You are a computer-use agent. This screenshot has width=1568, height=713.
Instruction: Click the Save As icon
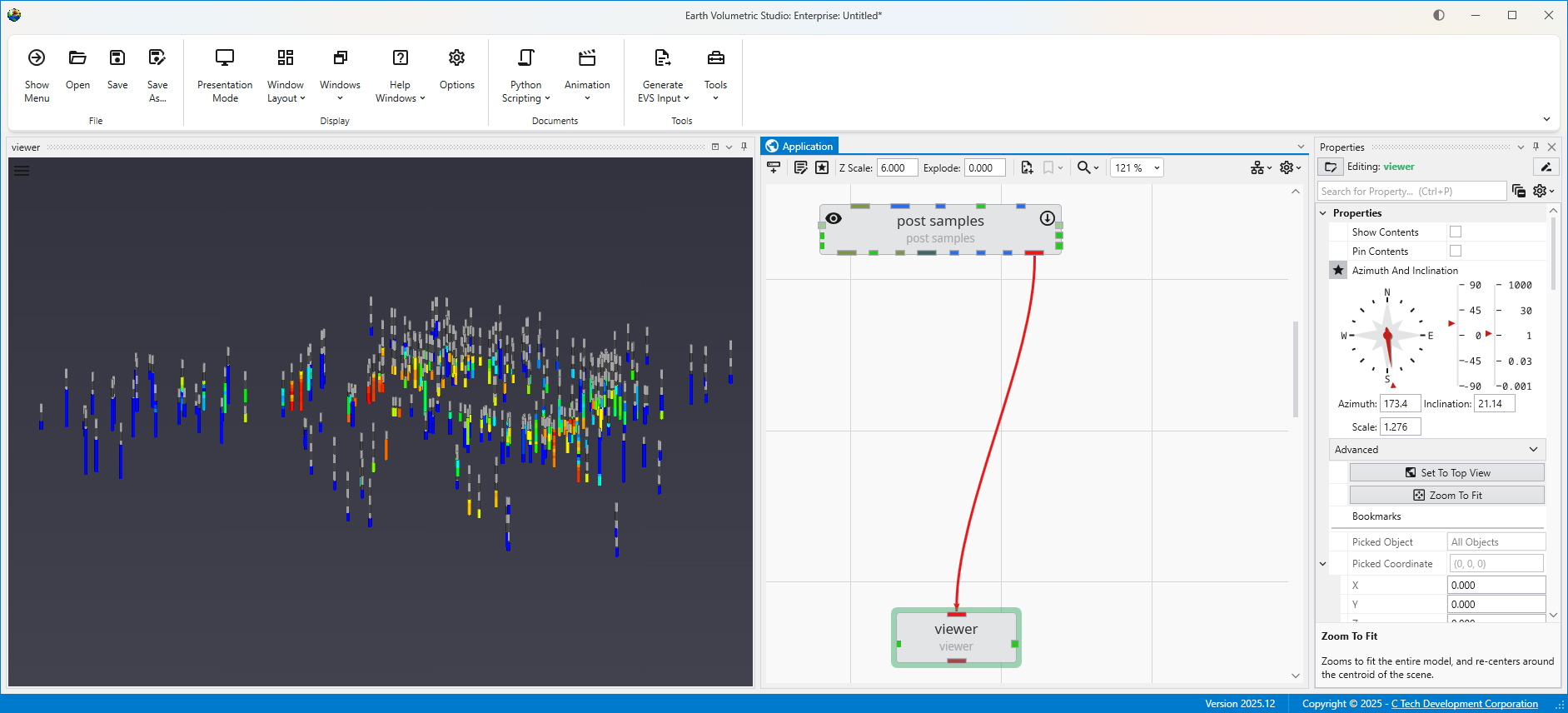pyautogui.click(x=157, y=57)
